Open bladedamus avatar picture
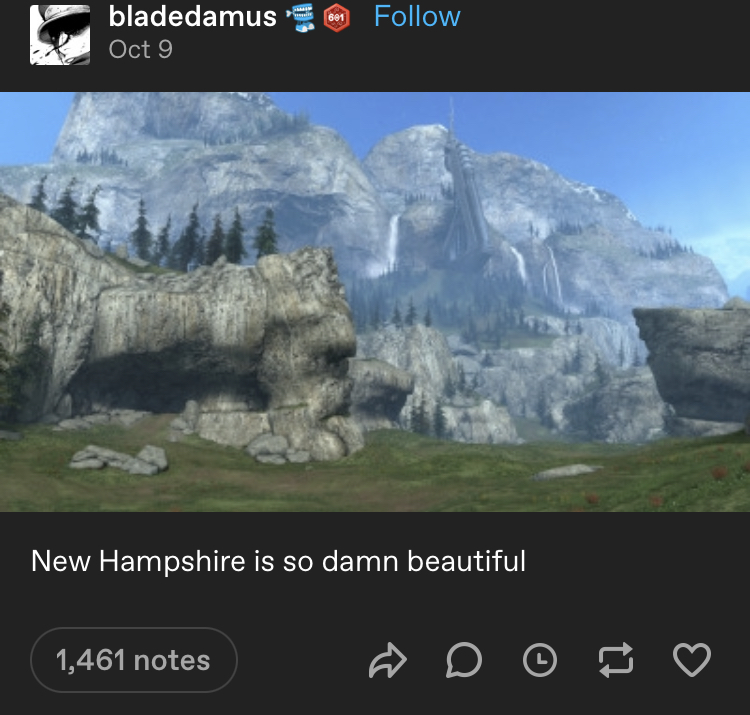 pyautogui.click(x=60, y=34)
